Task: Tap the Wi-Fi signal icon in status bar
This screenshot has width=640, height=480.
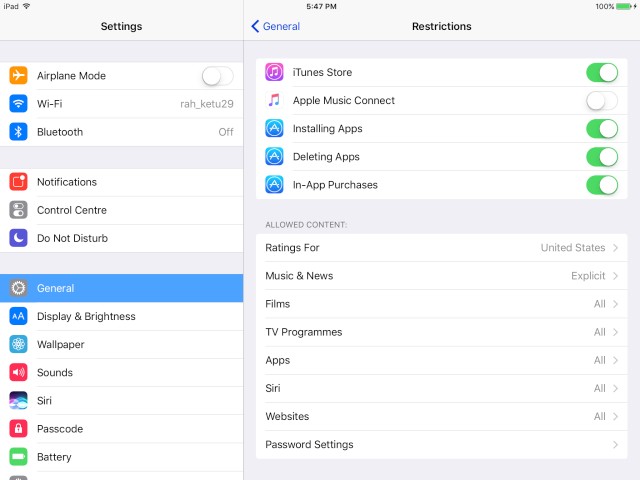Action: pyautogui.click(x=27, y=6)
